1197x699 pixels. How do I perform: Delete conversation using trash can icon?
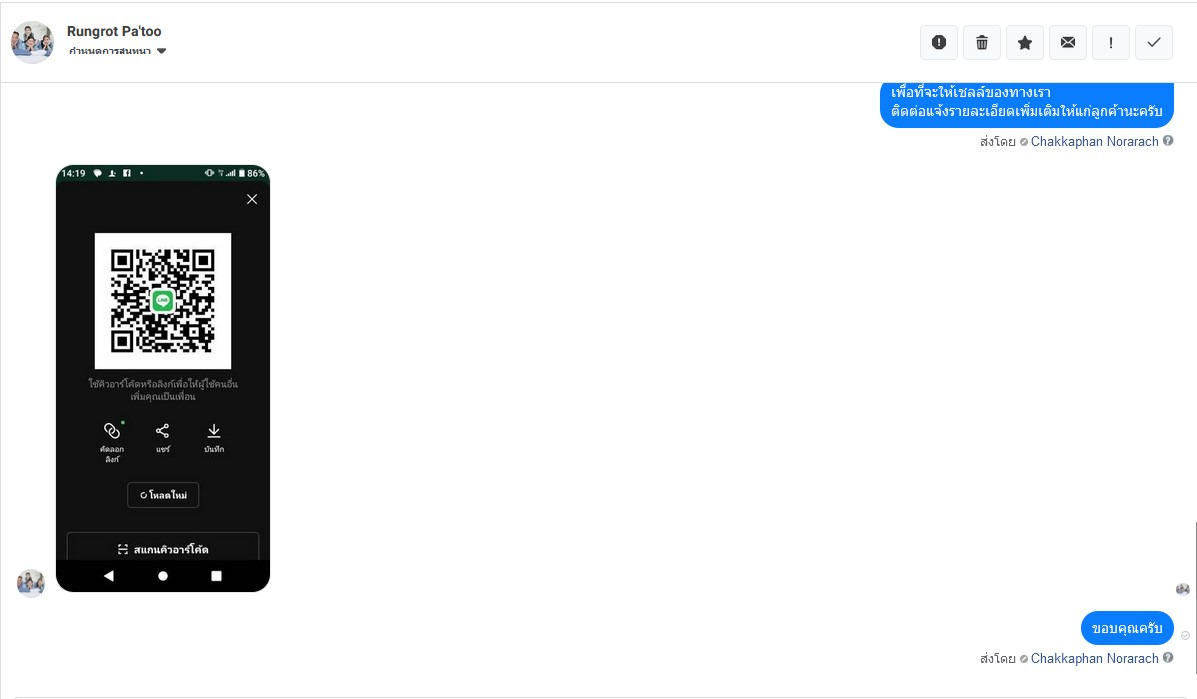tap(982, 42)
